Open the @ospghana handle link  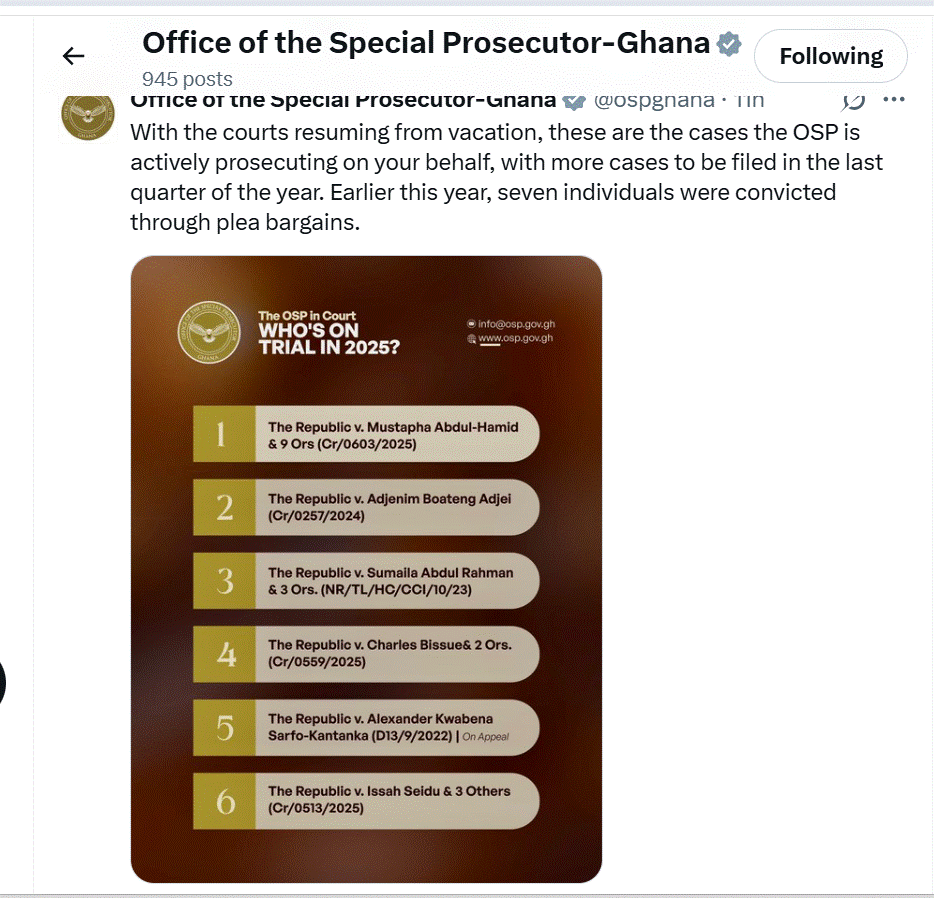click(654, 101)
